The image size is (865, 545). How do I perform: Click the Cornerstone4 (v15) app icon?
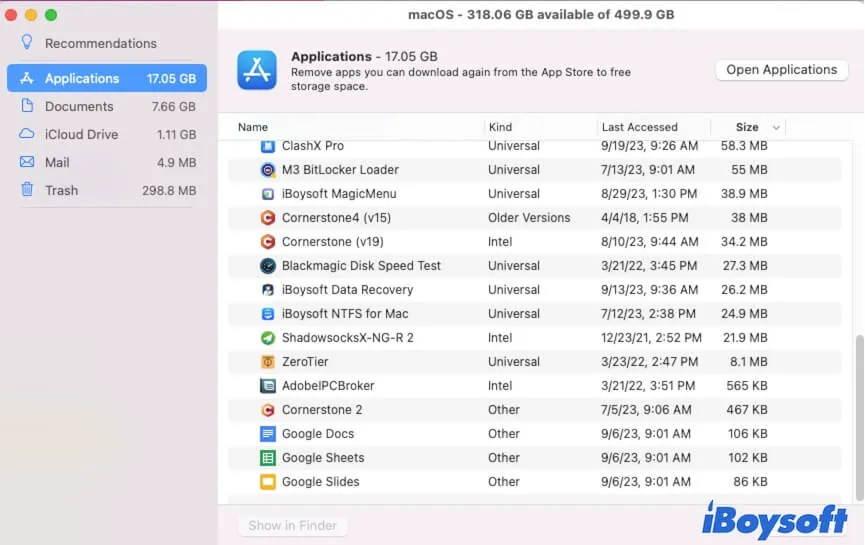point(268,218)
